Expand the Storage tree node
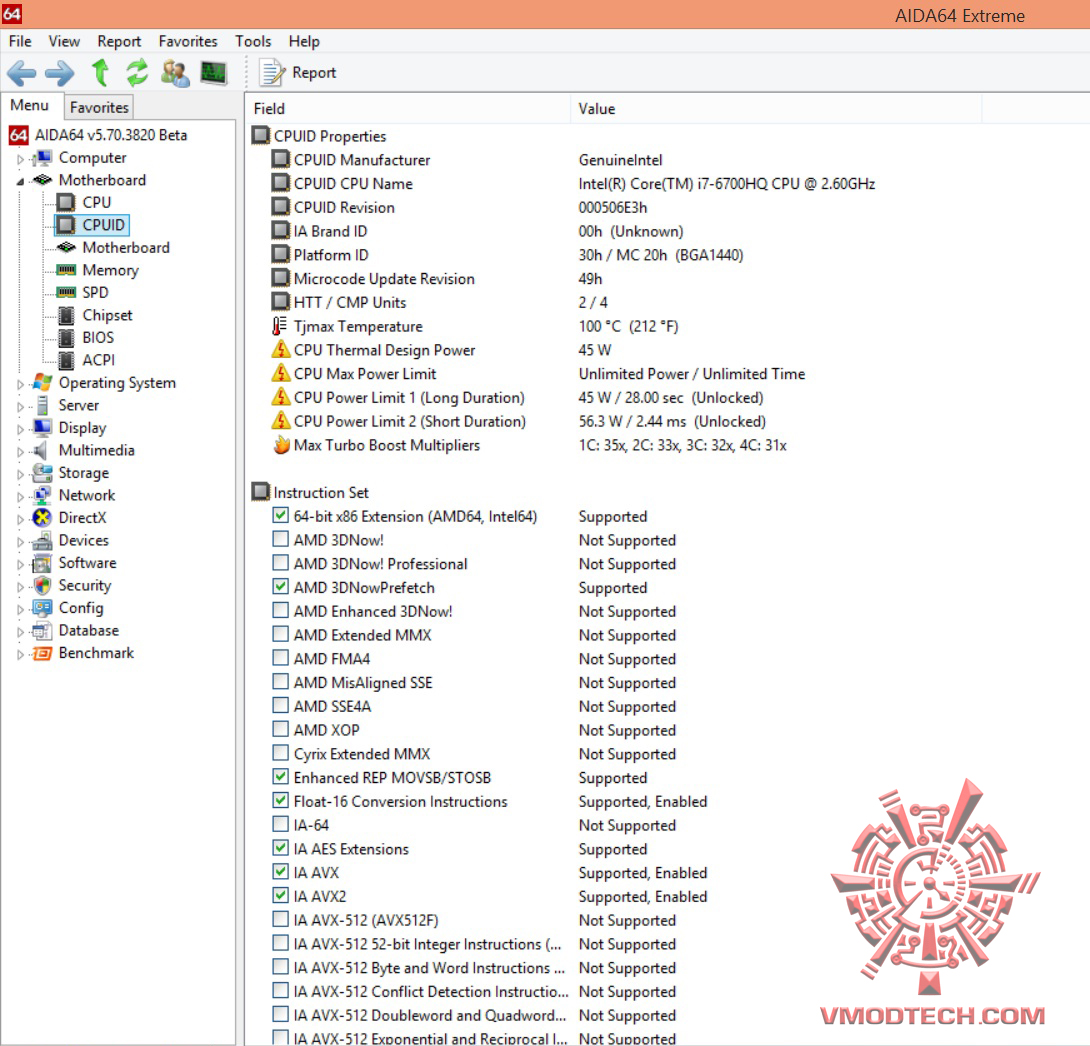This screenshot has height=1046, width=1090. pyautogui.click(x=20, y=474)
